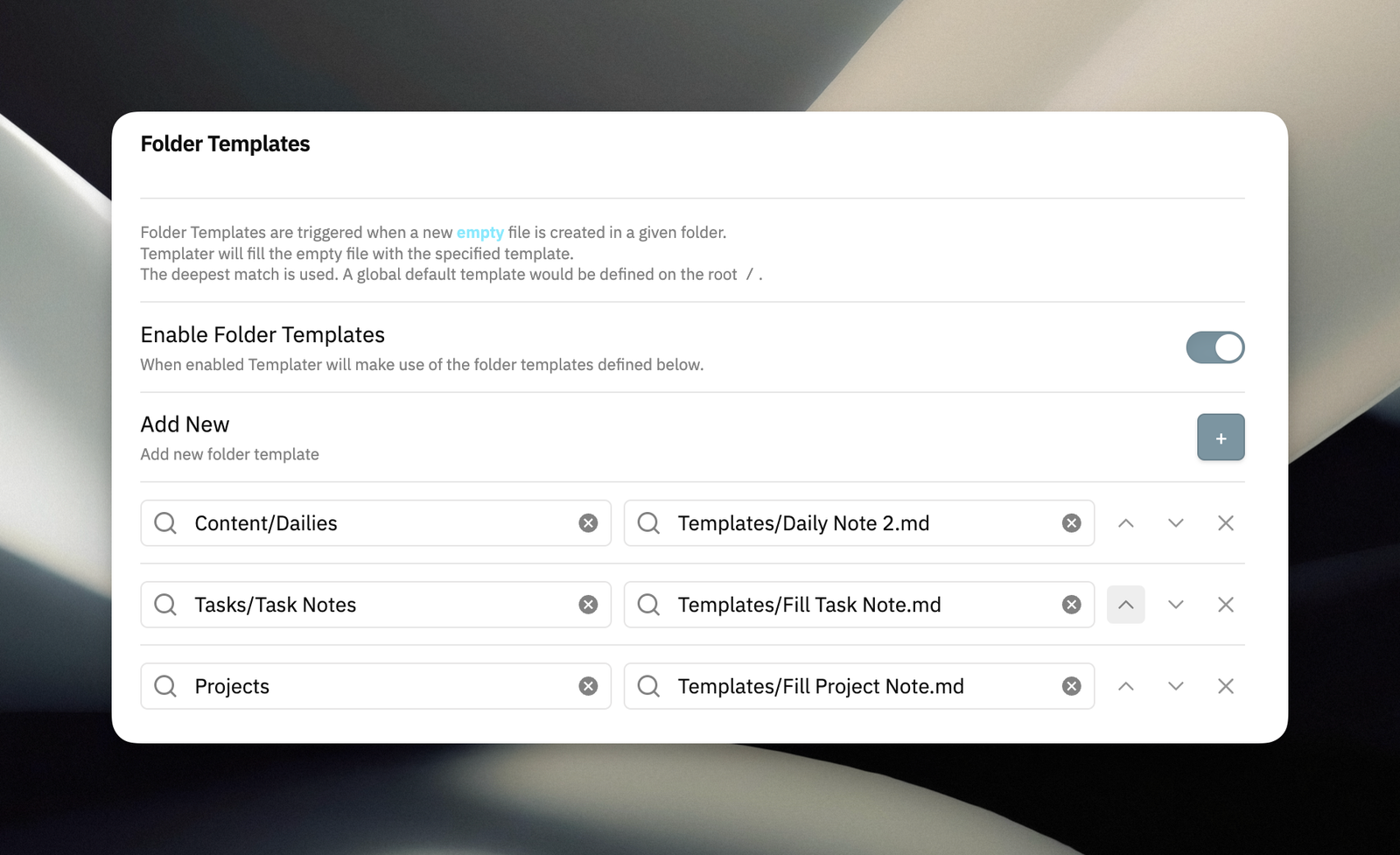Delete the Content/Dailies folder template row

(1226, 523)
